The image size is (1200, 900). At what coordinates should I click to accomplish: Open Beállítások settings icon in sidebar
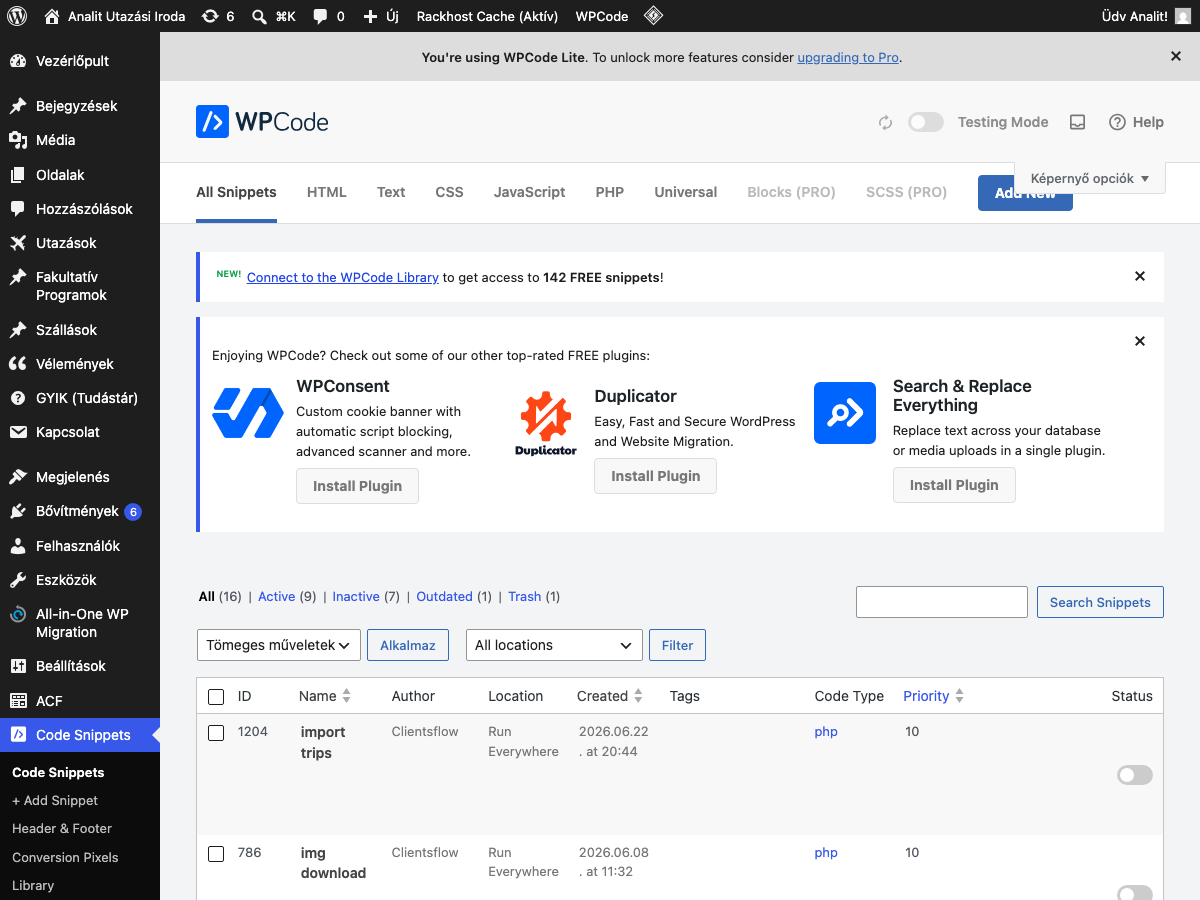click(x=18, y=666)
